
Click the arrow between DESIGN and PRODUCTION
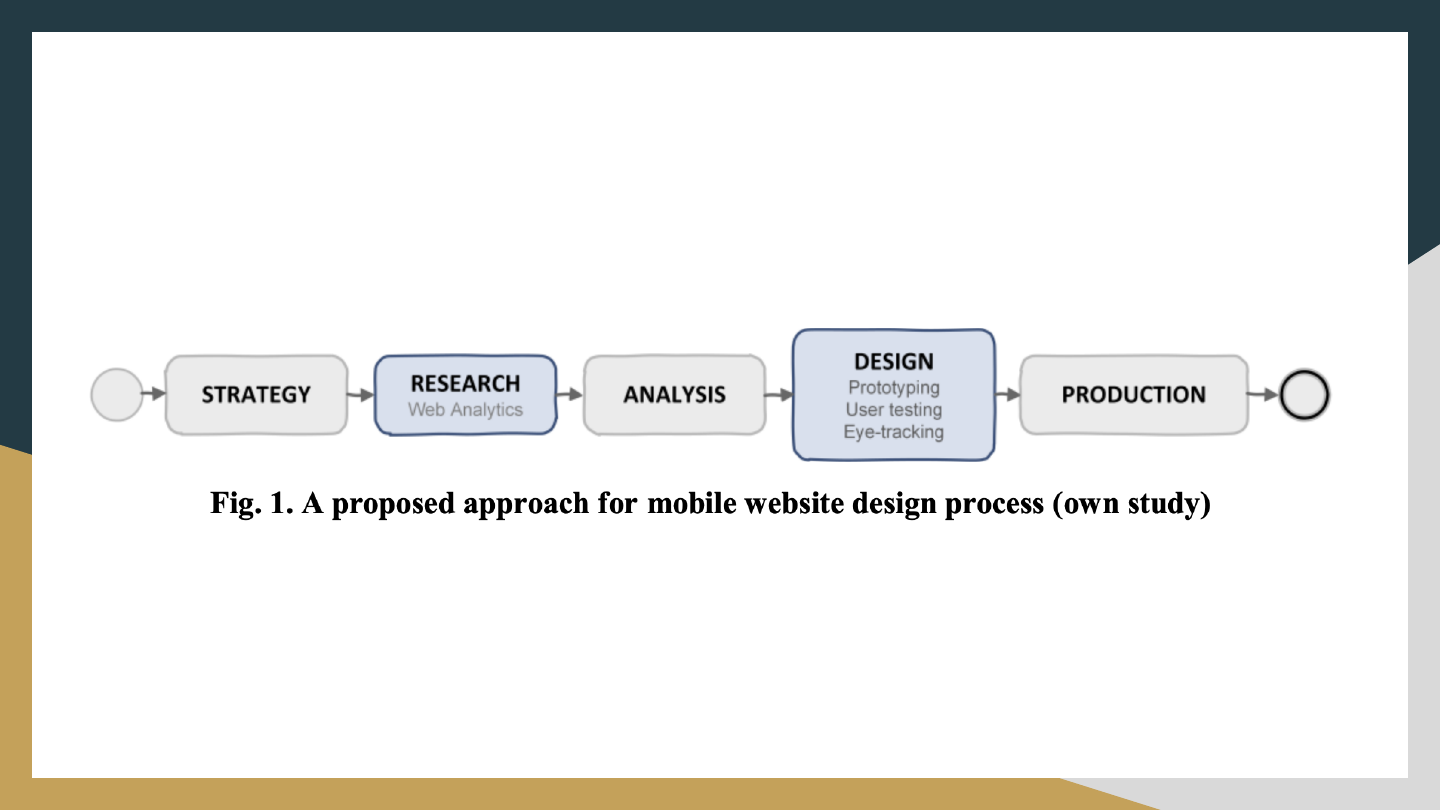(1007, 395)
